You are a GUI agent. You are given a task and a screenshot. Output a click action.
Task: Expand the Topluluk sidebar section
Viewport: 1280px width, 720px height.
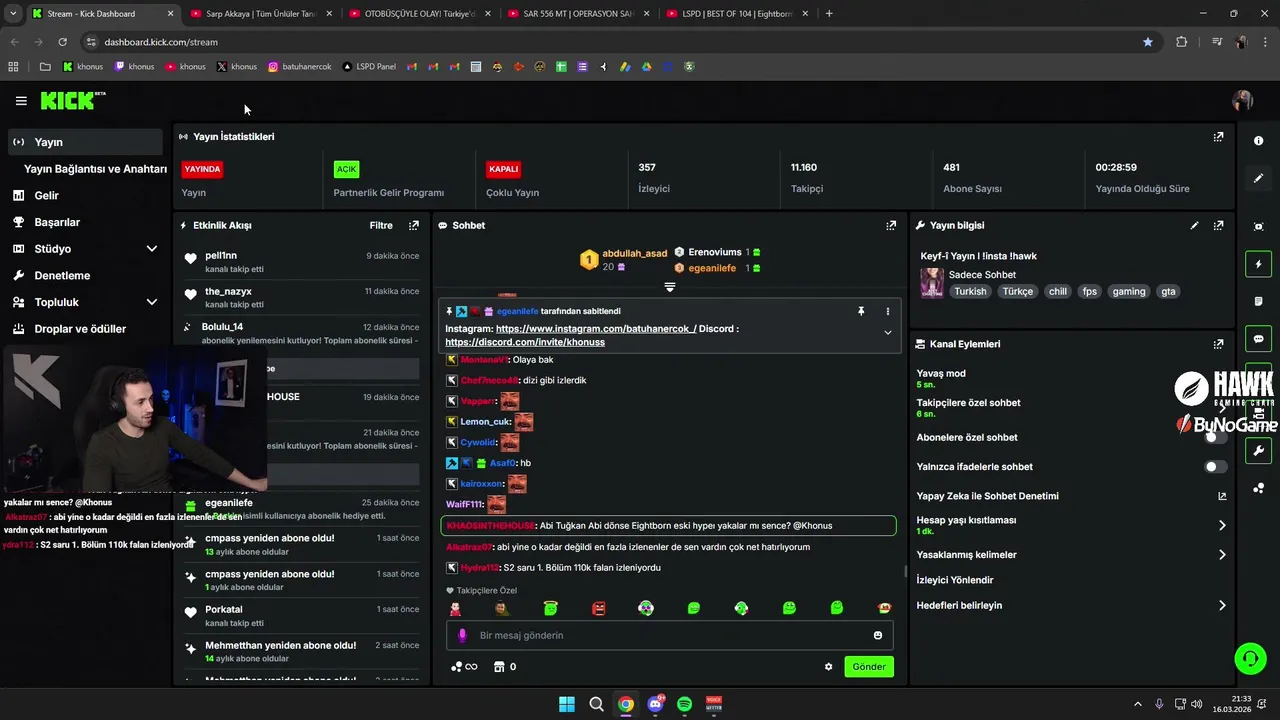152,302
